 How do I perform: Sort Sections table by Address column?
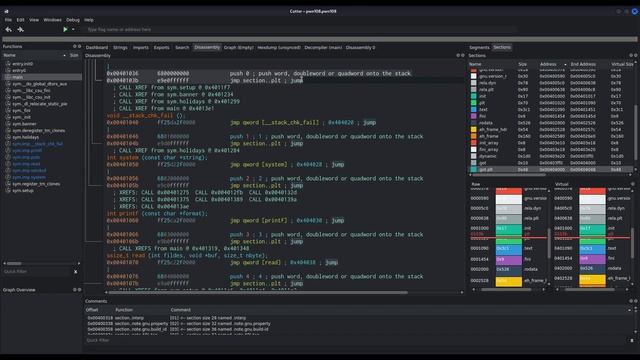[552, 64]
